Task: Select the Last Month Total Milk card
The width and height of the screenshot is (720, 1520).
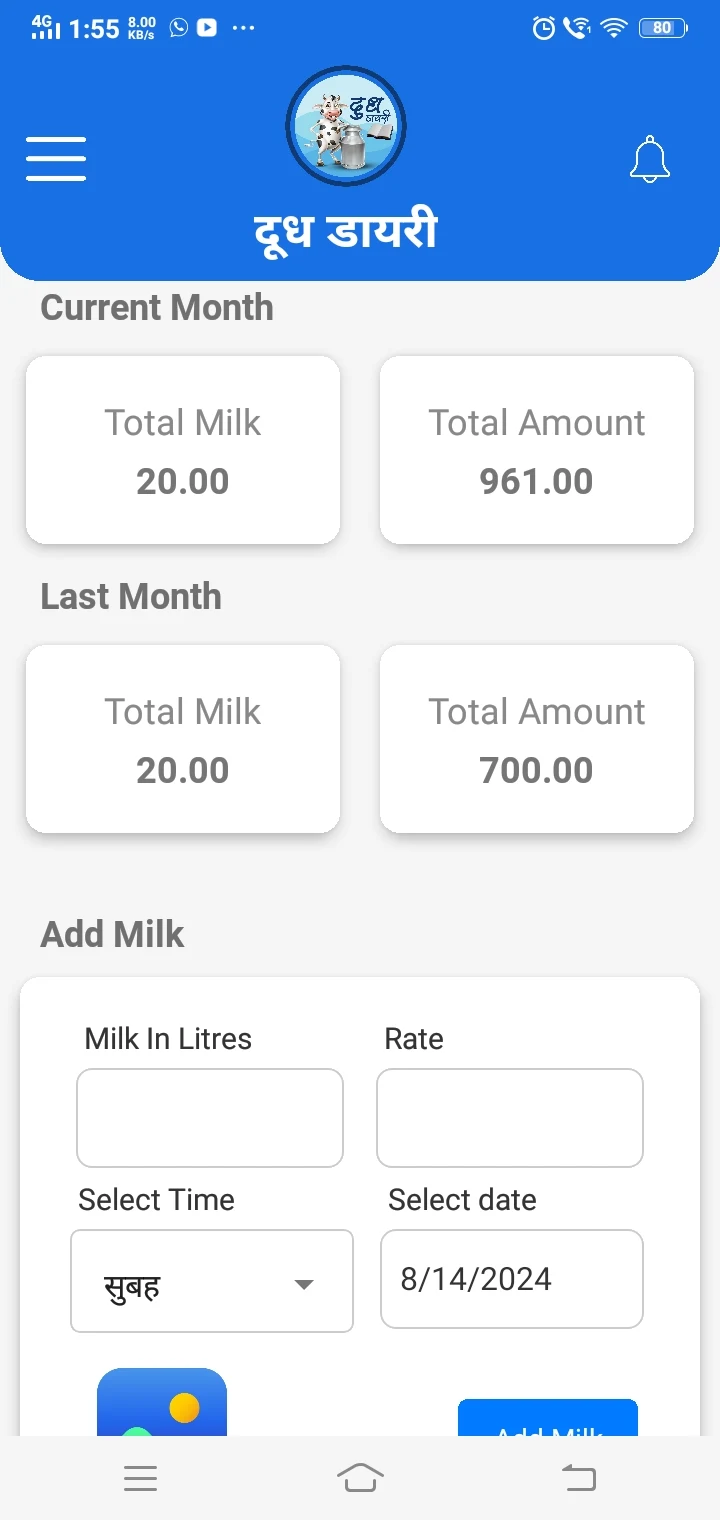Action: pos(183,739)
